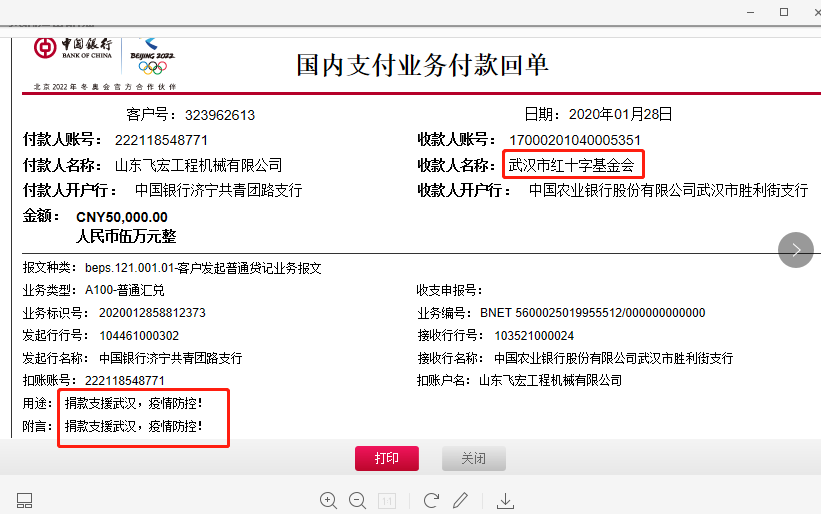
Task: Select amount in words 人民币伍万元整
Action: point(126,237)
